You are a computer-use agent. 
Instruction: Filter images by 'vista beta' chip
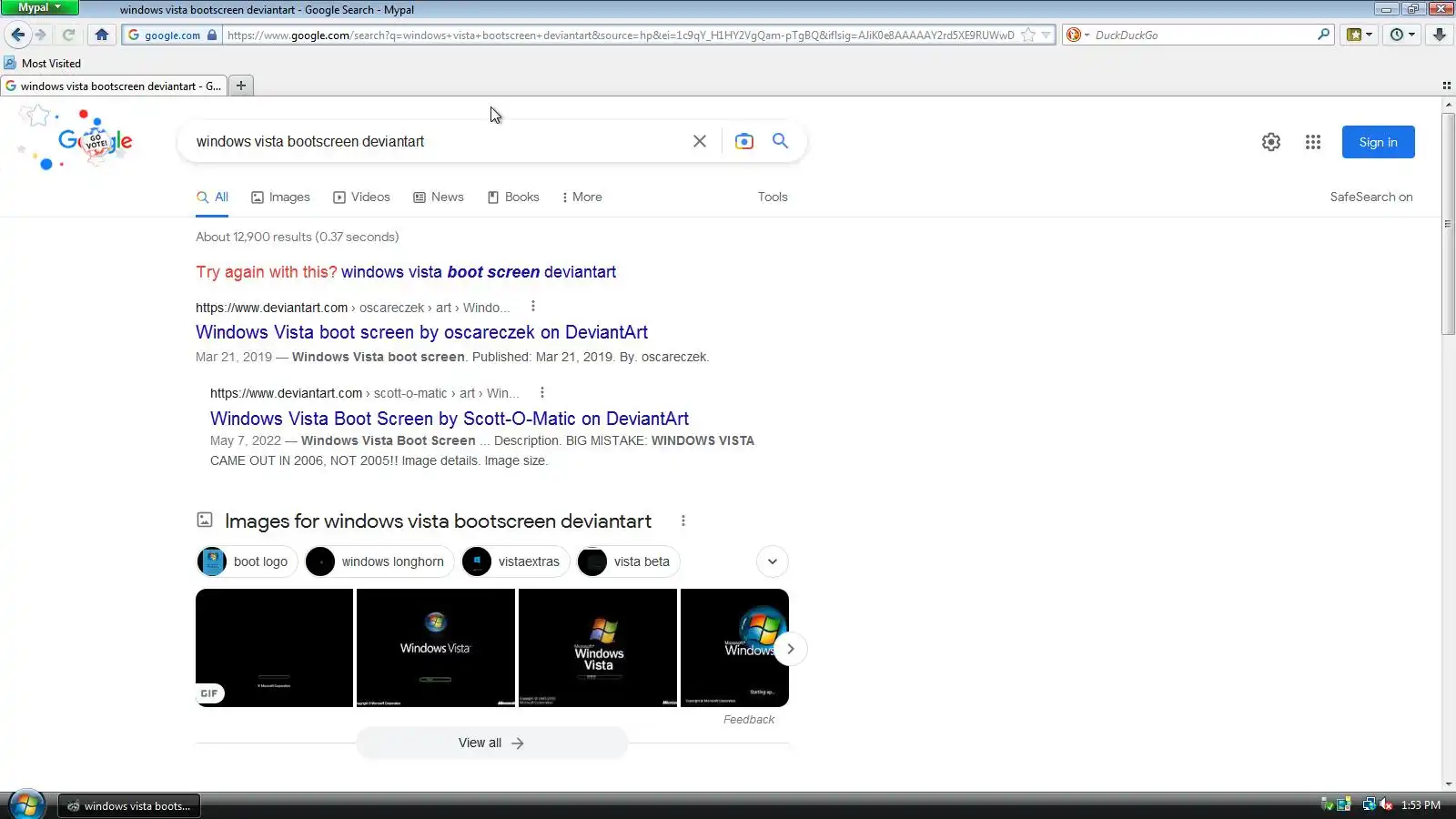click(628, 561)
